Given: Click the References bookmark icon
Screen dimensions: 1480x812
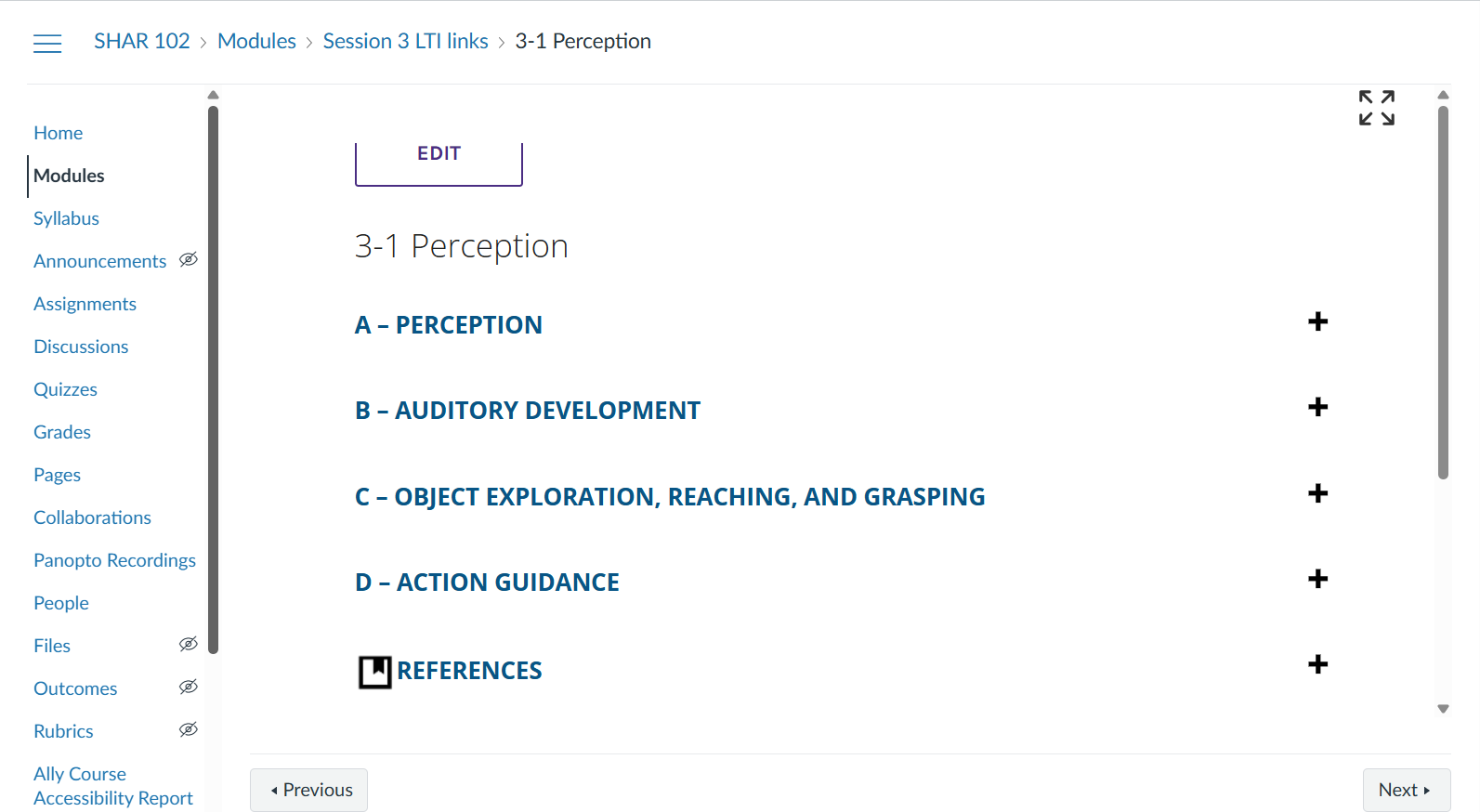Looking at the screenshot, I should (374, 671).
